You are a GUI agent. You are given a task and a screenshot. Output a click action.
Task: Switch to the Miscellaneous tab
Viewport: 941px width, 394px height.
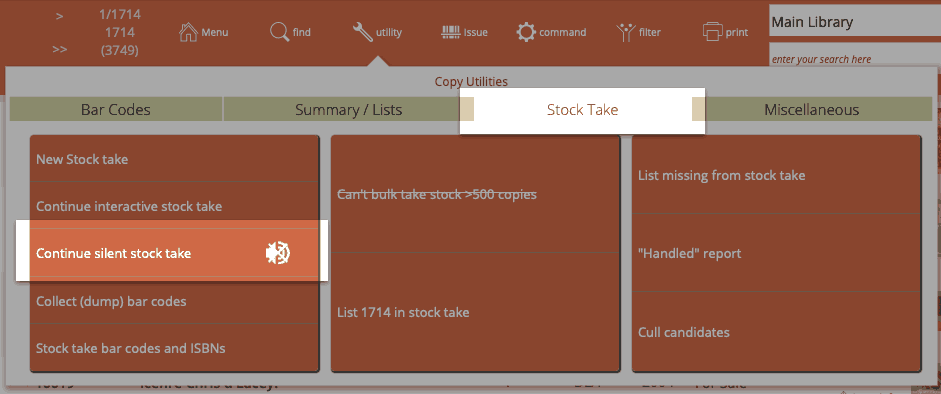click(x=811, y=110)
